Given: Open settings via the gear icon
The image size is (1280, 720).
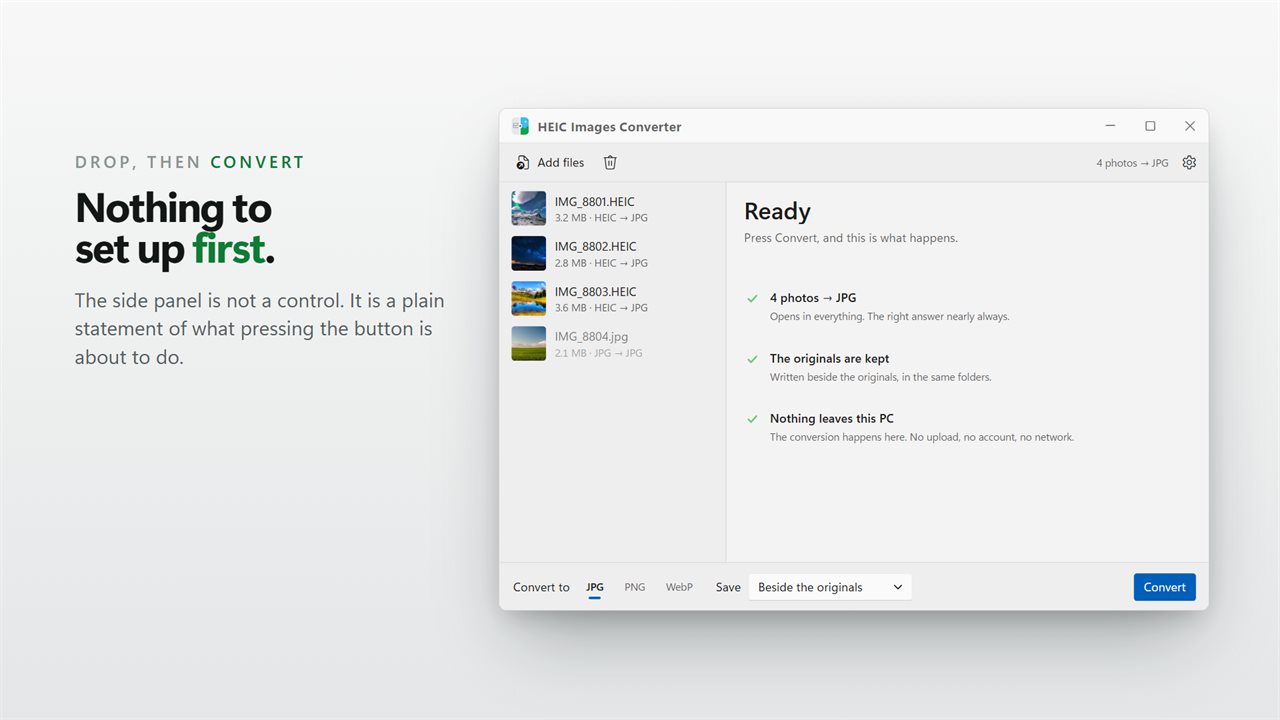Looking at the screenshot, I should [1189, 162].
